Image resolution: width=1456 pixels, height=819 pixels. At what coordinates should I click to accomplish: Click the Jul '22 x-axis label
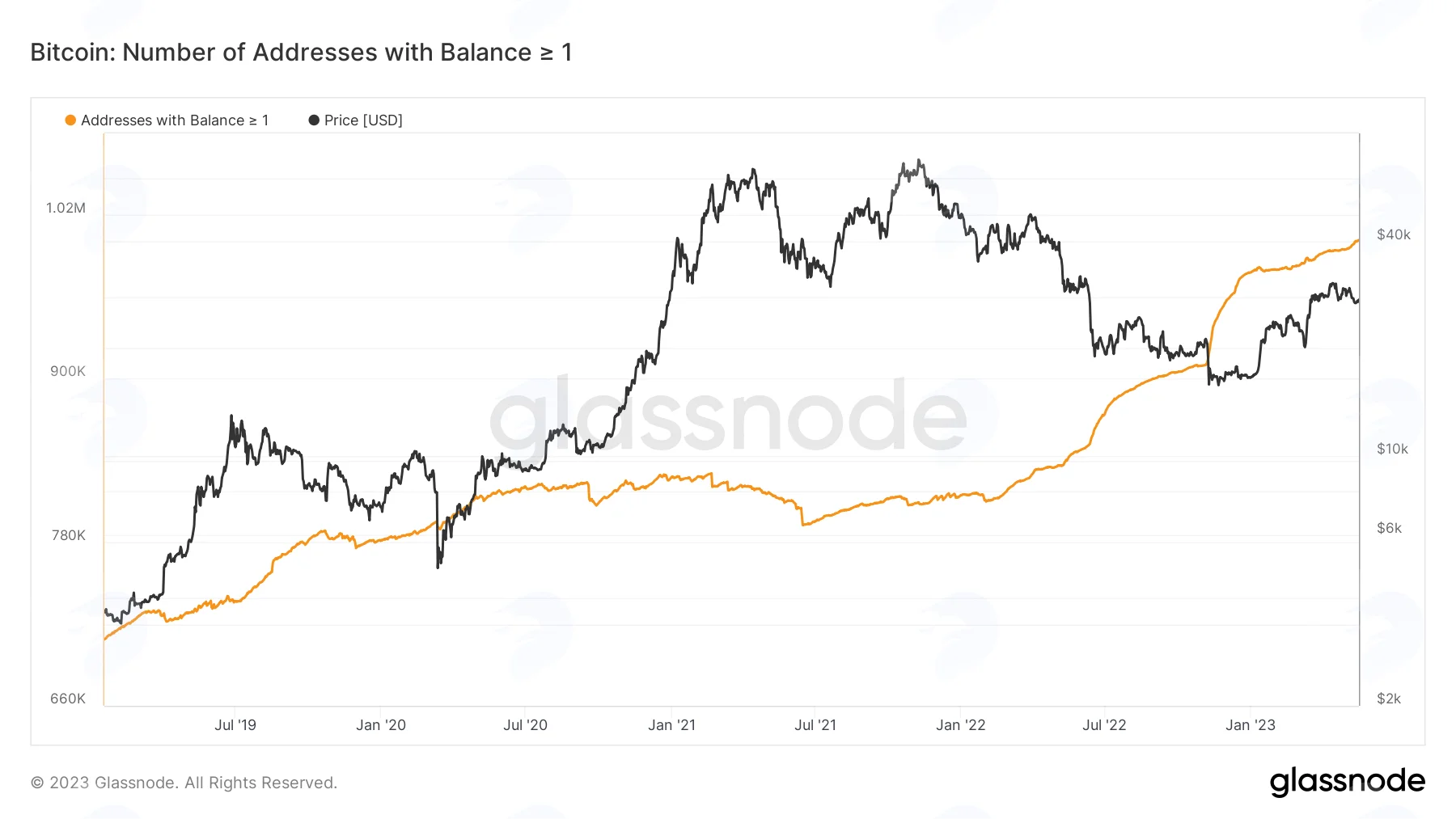[x=1104, y=725]
